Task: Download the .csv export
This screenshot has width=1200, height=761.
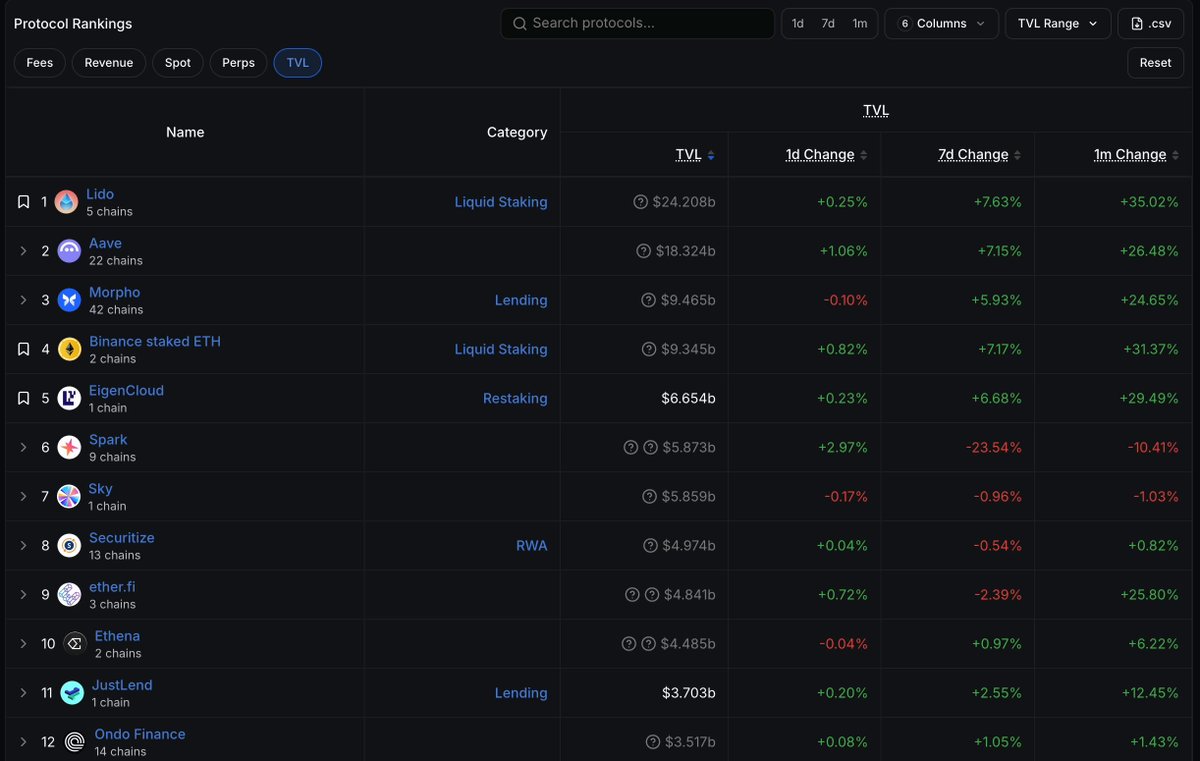Action: point(1151,23)
